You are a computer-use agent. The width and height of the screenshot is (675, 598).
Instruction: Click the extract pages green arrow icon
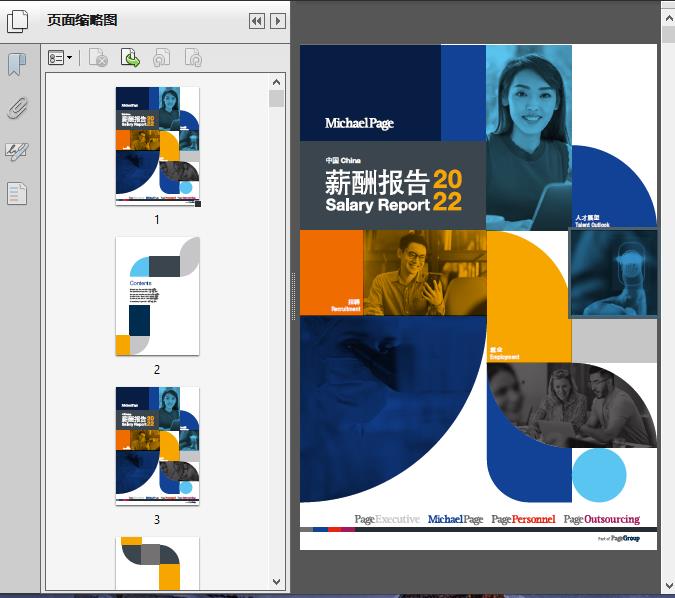click(130, 58)
